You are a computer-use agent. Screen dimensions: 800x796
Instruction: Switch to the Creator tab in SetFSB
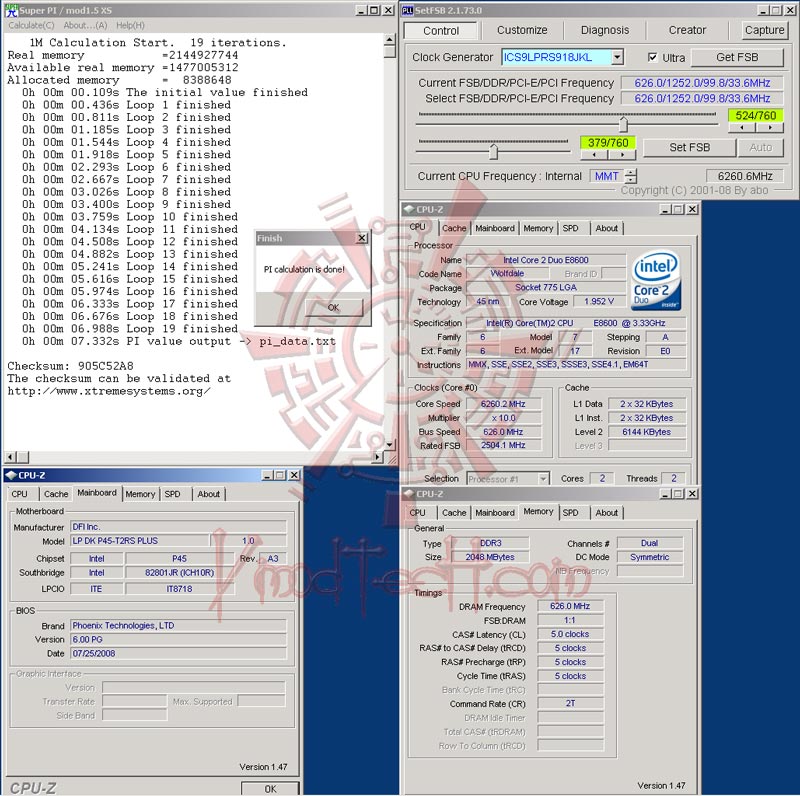(687, 30)
